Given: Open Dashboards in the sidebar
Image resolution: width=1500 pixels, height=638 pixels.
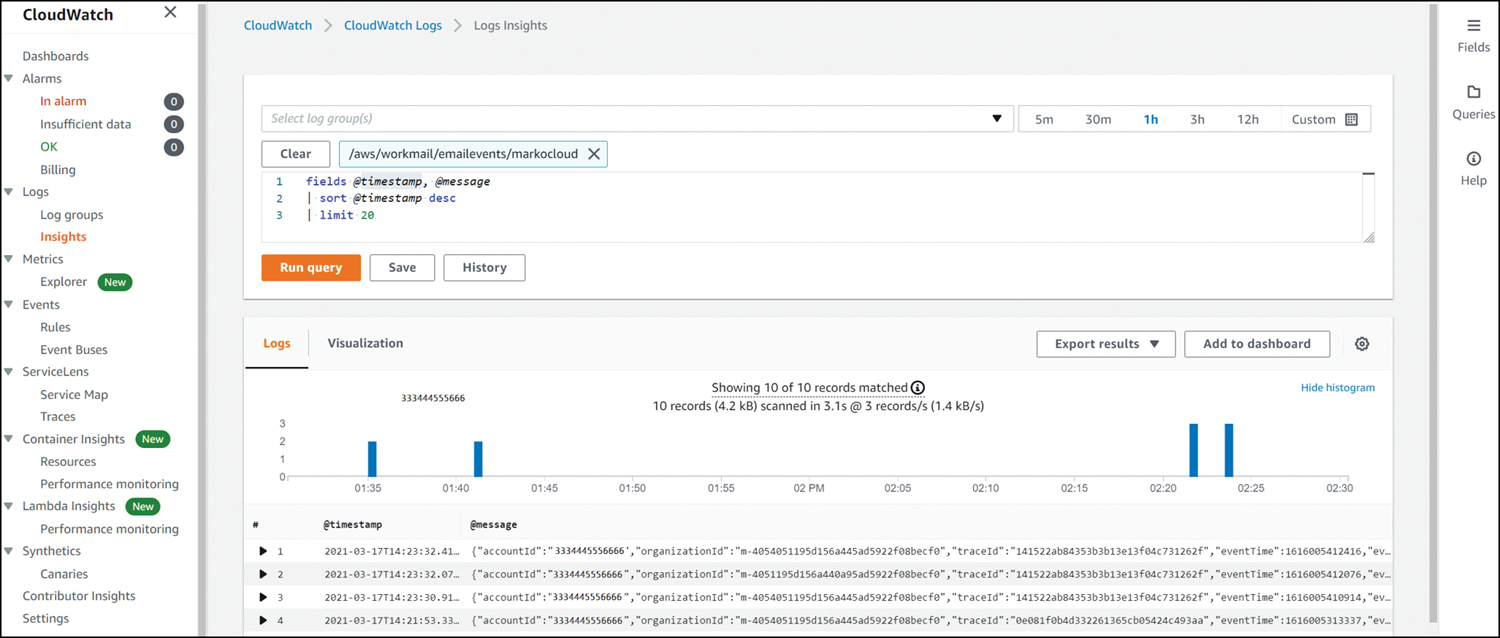Looking at the screenshot, I should (x=55, y=56).
